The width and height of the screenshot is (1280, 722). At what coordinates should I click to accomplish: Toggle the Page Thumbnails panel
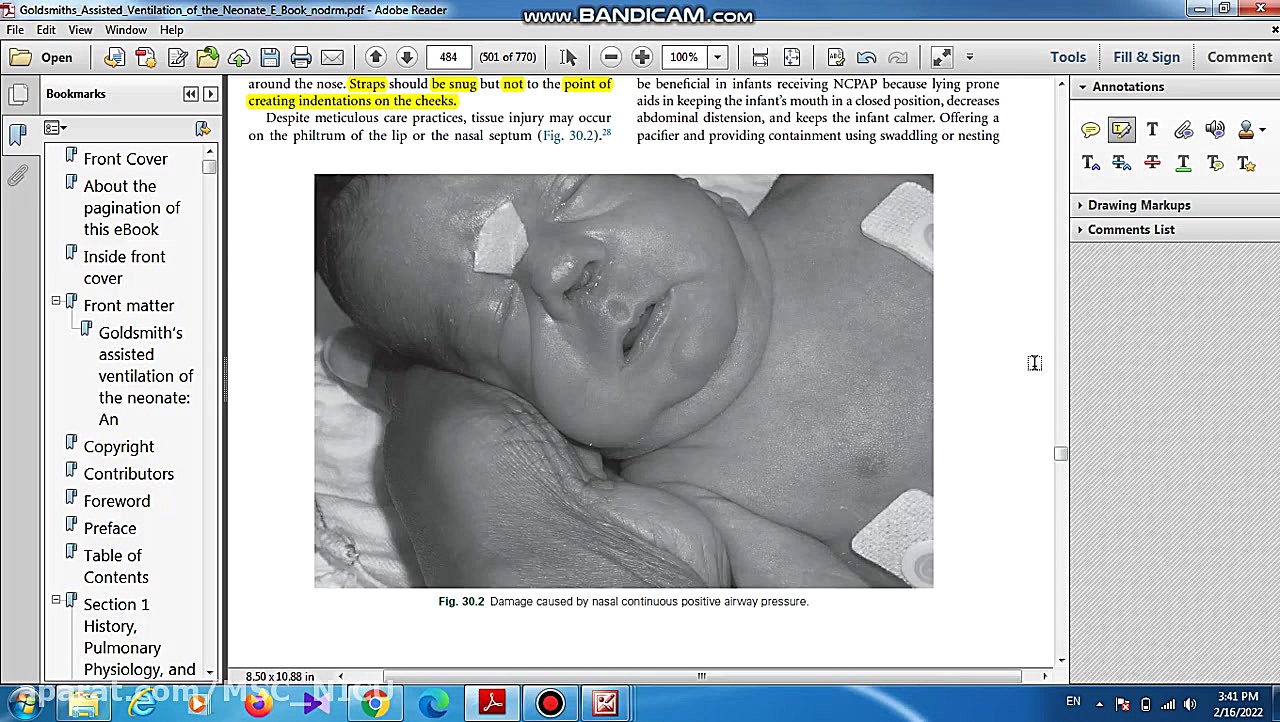tap(17, 95)
